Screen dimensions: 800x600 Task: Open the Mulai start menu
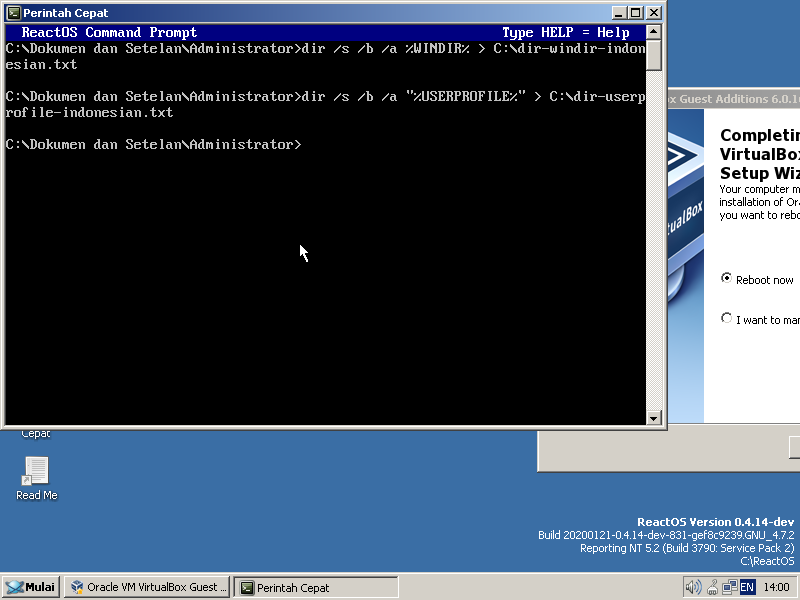pyautogui.click(x=31, y=587)
